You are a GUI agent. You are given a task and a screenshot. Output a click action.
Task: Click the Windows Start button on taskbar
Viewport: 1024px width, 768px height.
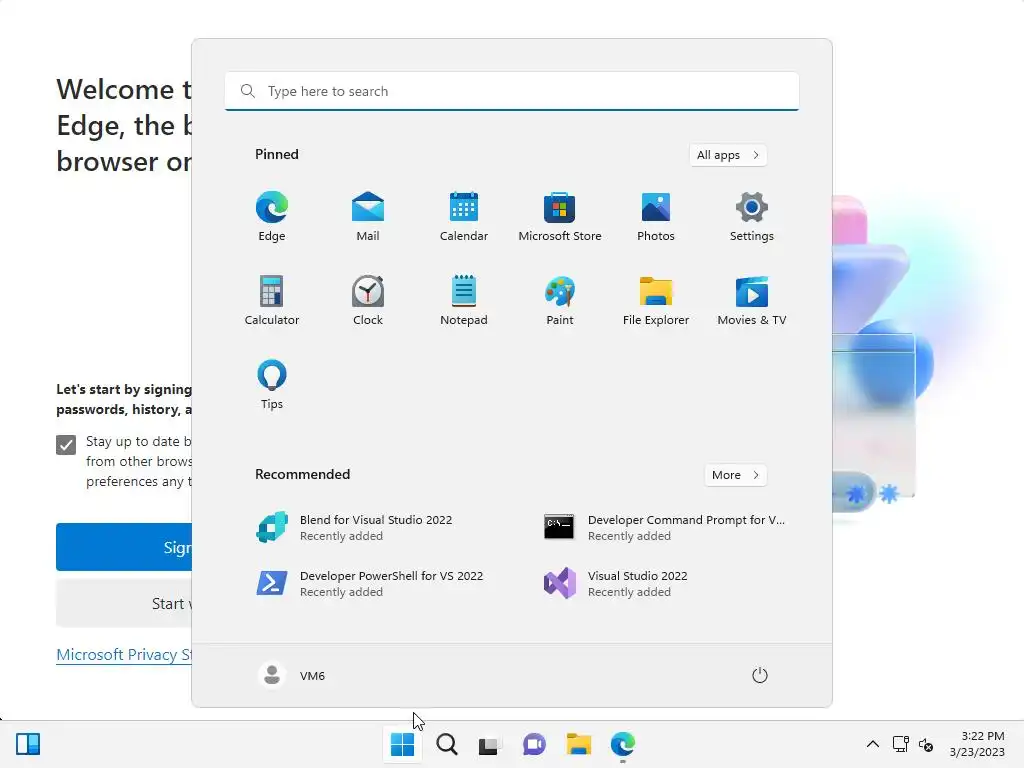click(x=402, y=744)
